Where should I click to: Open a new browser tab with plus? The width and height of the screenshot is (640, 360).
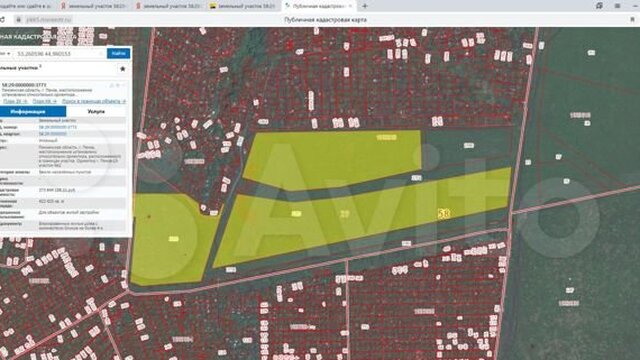364,6
